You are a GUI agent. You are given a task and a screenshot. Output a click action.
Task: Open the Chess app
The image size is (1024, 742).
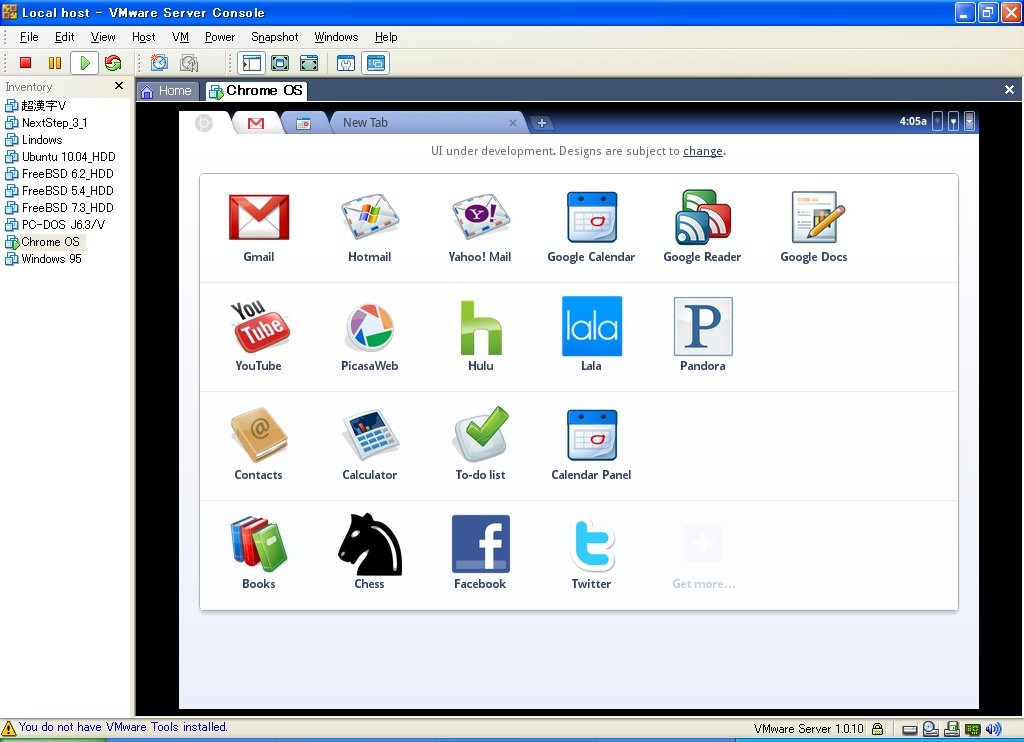(370, 544)
